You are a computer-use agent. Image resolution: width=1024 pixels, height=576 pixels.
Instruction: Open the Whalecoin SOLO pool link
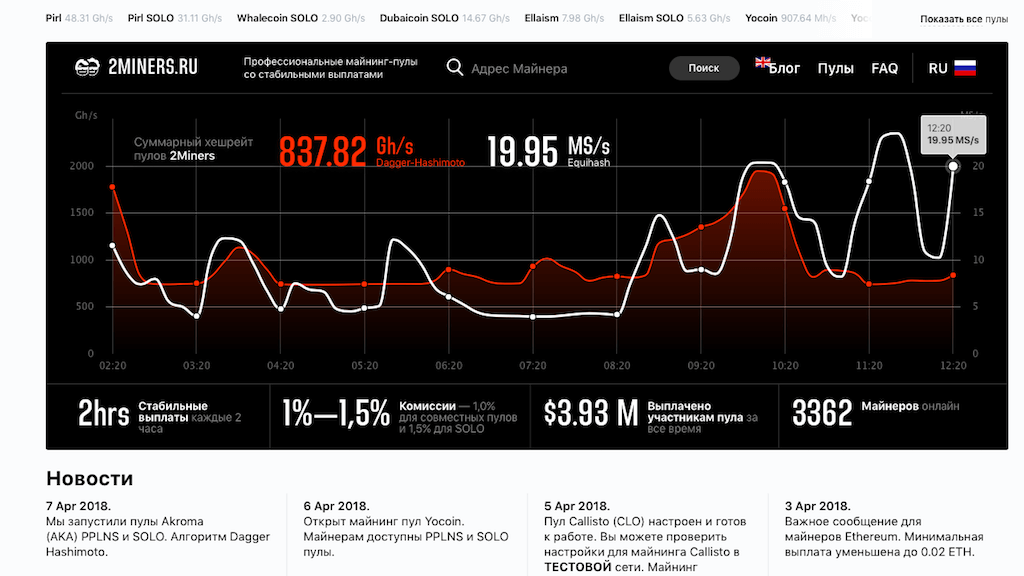point(277,18)
